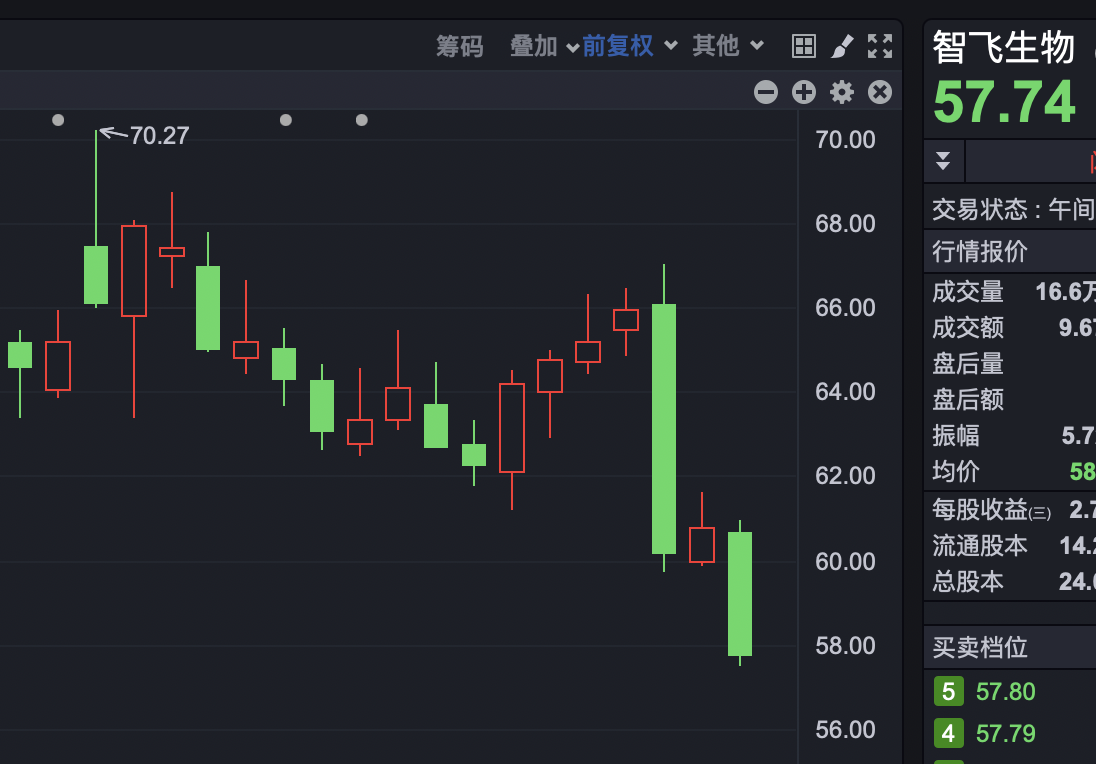1096x764 pixels.
Task: Zoom out on the chart with minus icon
Action: [x=765, y=91]
